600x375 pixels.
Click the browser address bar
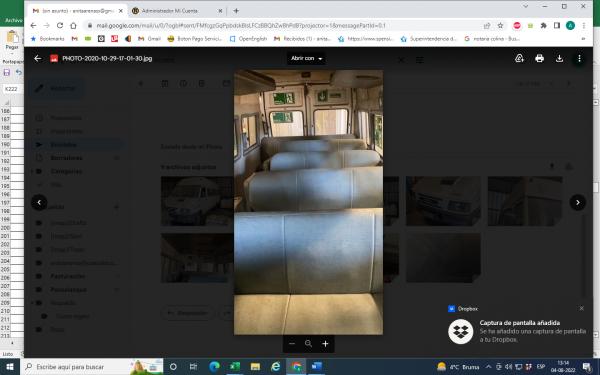click(283, 26)
